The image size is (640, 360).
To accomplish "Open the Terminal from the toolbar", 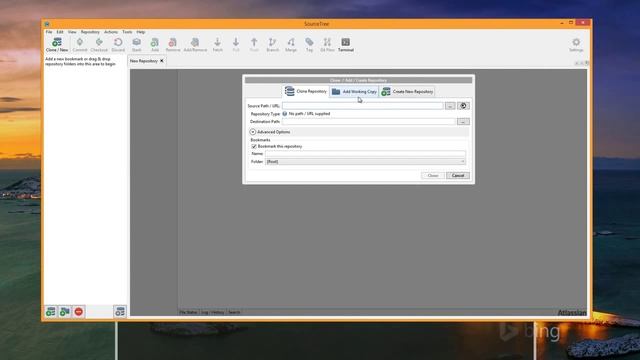I will 346,44.
